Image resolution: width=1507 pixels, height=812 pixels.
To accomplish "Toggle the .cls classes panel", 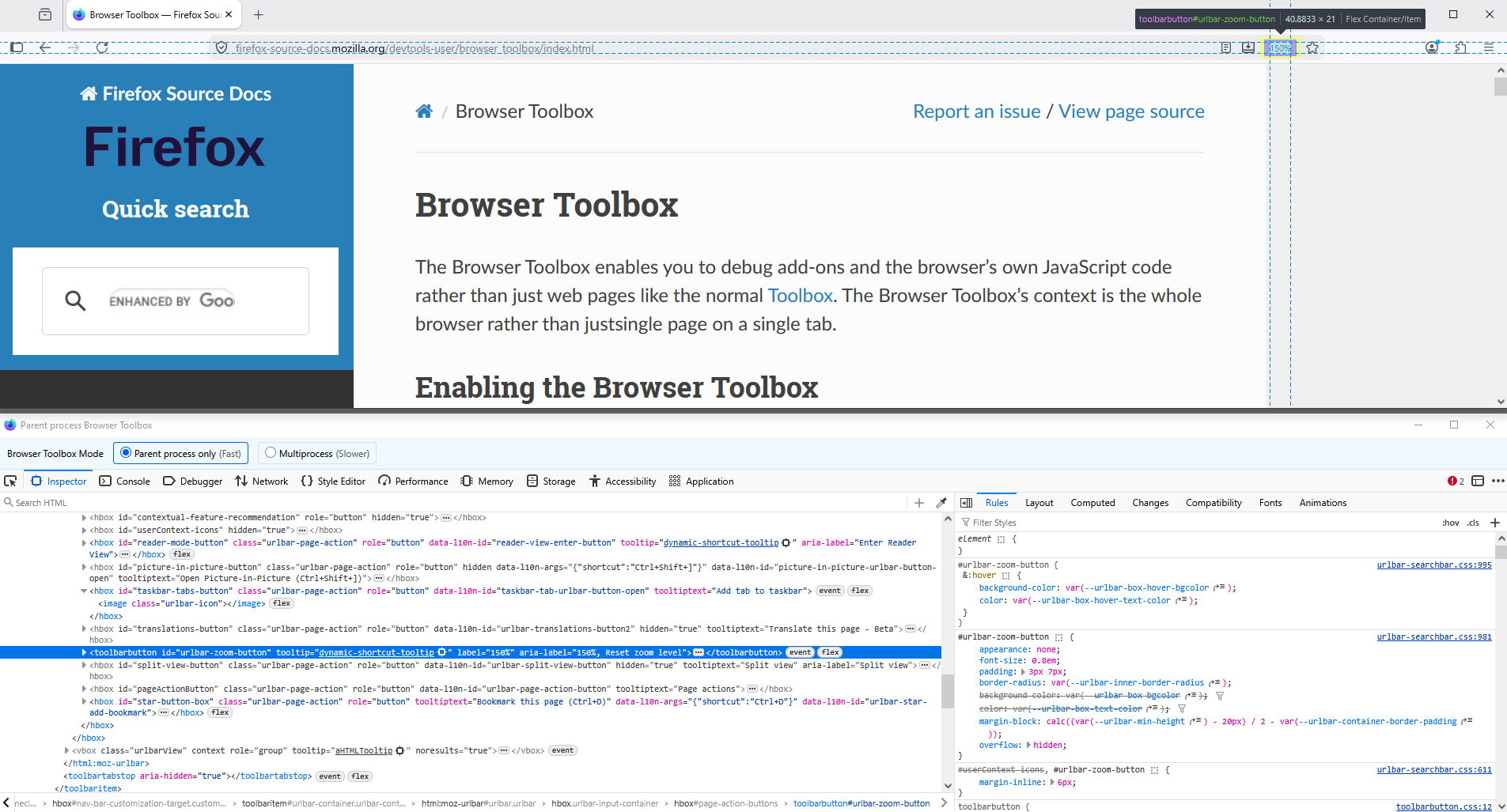I will point(1473,523).
